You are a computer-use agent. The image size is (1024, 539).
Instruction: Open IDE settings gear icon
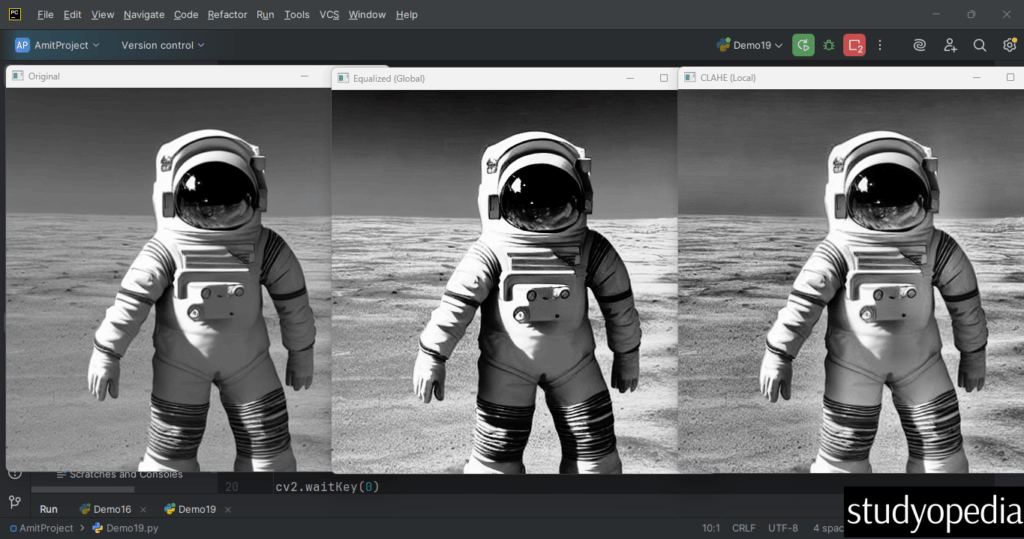(x=1010, y=45)
